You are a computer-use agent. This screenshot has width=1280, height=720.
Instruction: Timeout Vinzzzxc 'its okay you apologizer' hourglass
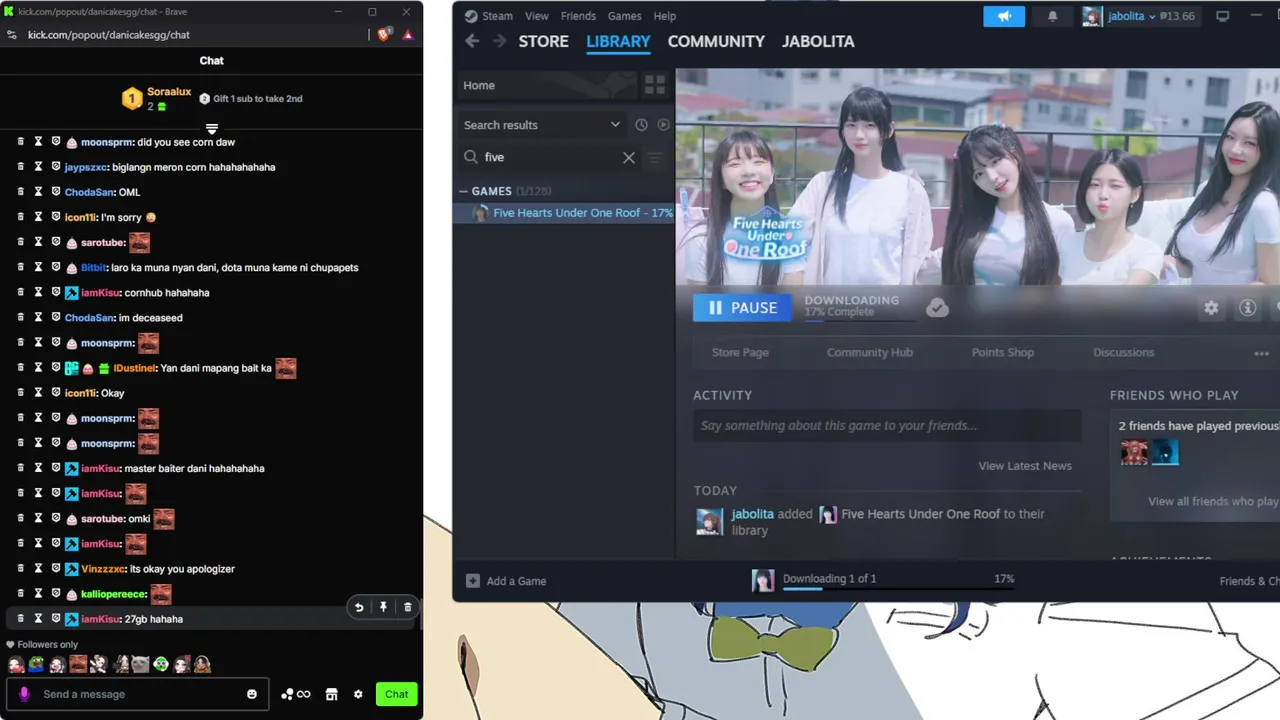(x=38, y=569)
